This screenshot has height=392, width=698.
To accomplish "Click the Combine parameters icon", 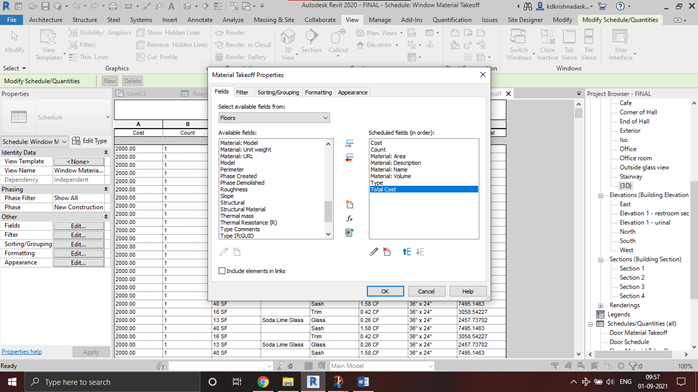I will tap(349, 233).
